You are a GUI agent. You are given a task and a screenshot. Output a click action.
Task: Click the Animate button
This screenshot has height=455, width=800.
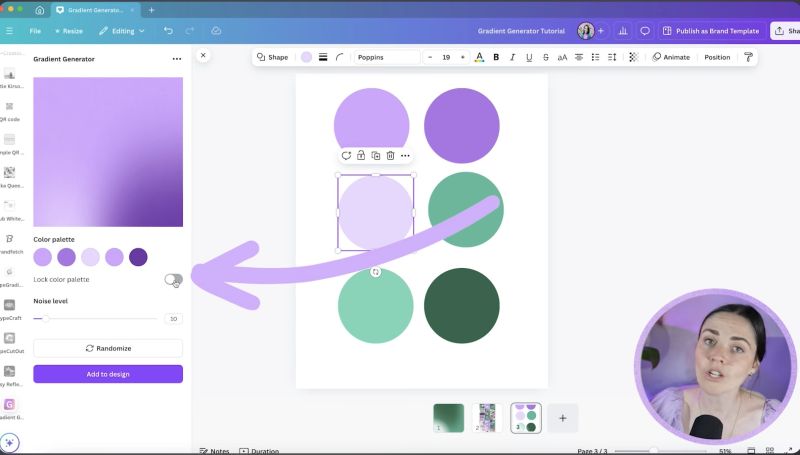[x=671, y=57]
